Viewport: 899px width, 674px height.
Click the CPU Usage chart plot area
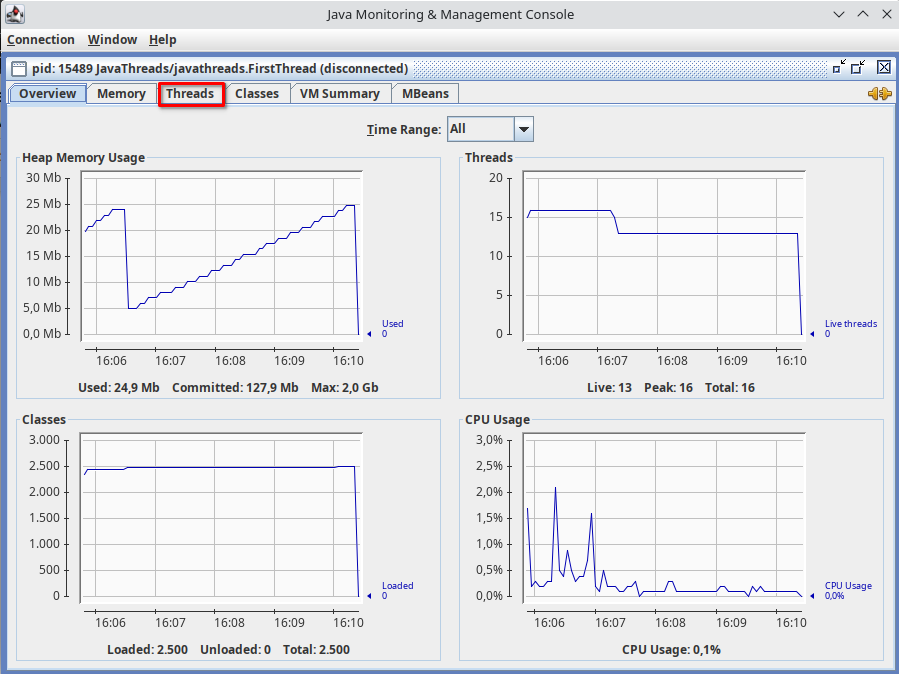pyautogui.click(x=665, y=518)
